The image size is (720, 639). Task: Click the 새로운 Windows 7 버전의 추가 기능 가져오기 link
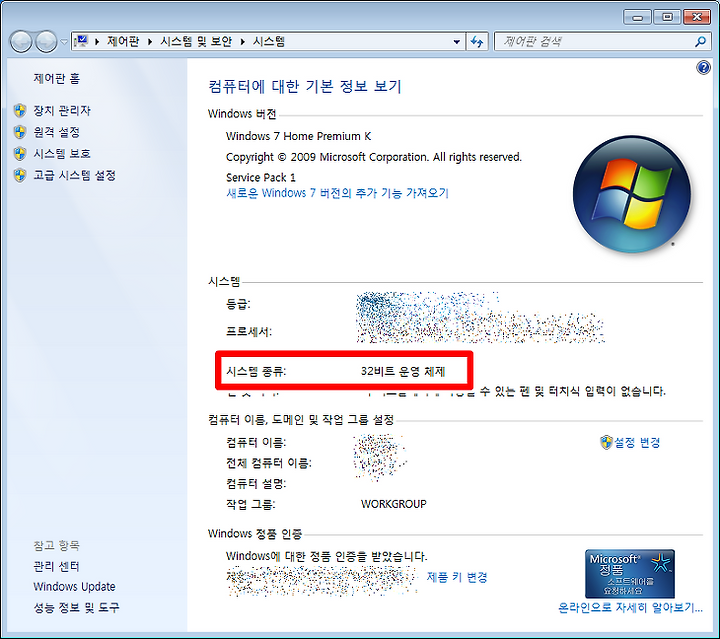point(338,193)
